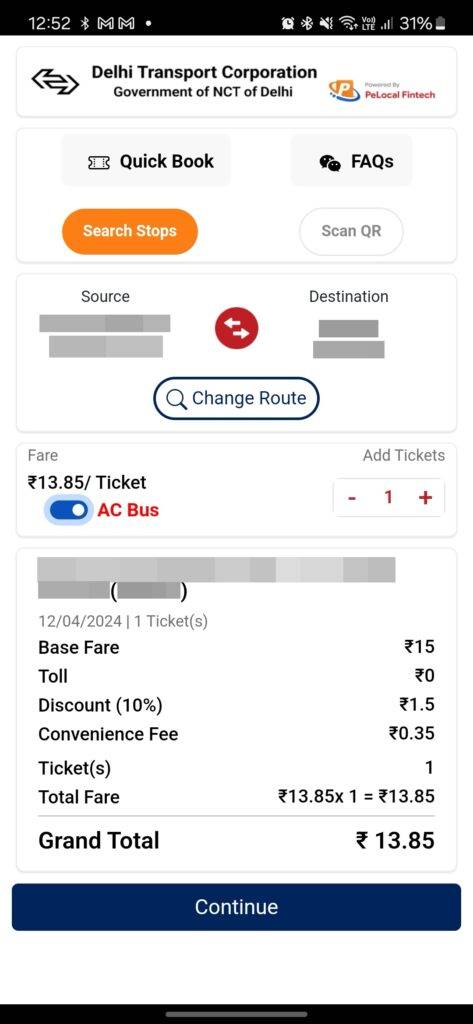This screenshot has height=1024, width=473.
Task: Tap the Quick Book ticket icon
Action: pyautogui.click(x=99, y=163)
